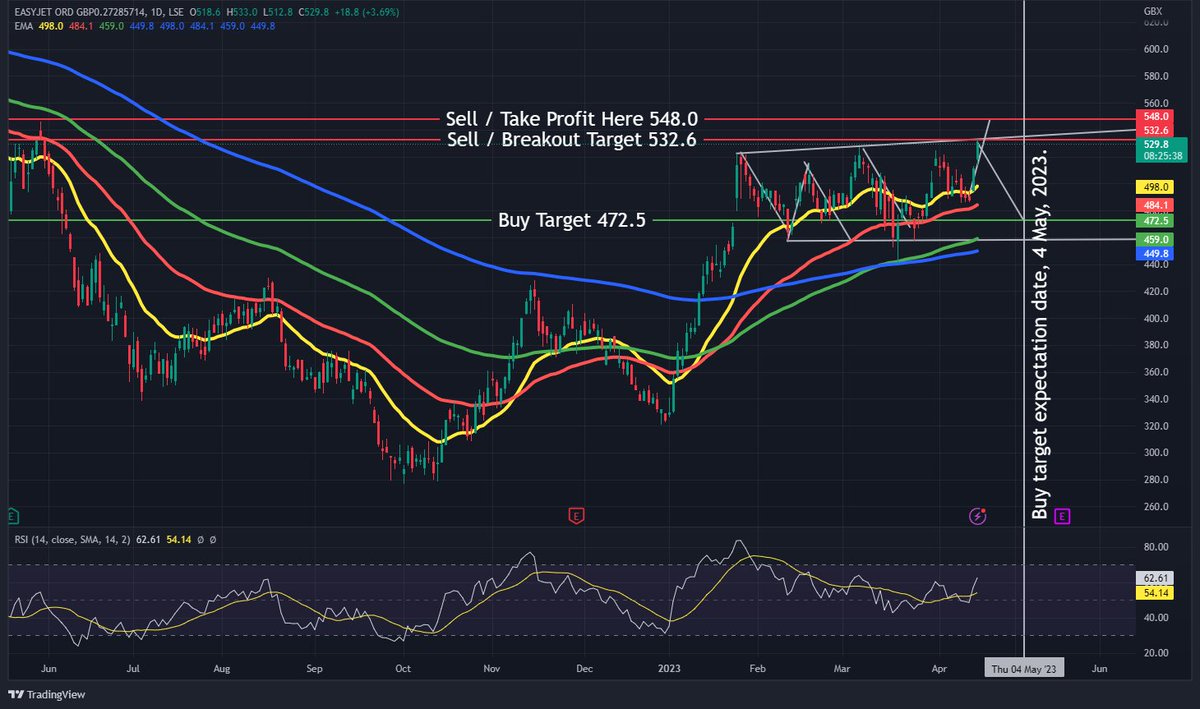
Task: Click the yellow 54.14 RSI axis tag
Action: click(1156, 593)
